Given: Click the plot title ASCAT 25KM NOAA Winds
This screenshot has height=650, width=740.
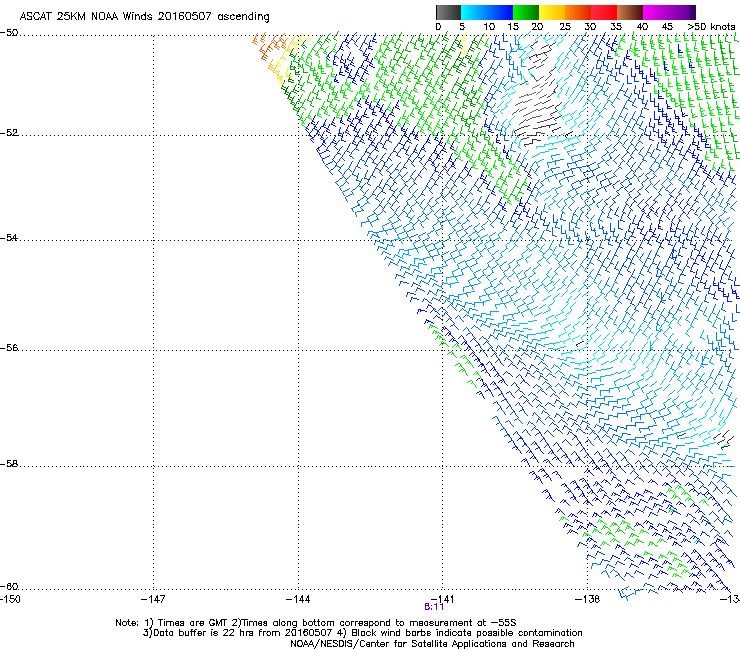Looking at the screenshot, I should [x=144, y=16].
